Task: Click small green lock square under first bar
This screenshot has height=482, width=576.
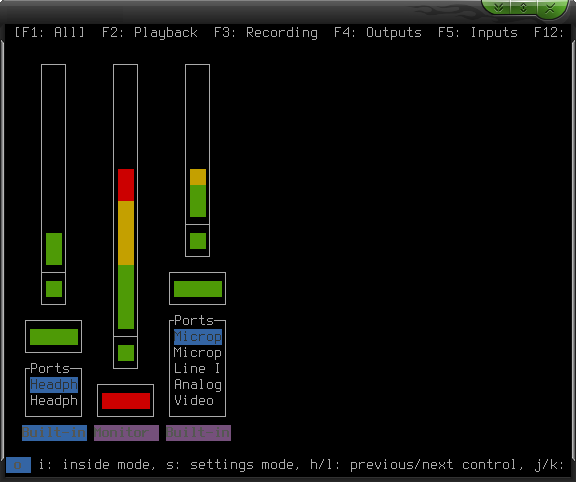Action: pos(54,289)
